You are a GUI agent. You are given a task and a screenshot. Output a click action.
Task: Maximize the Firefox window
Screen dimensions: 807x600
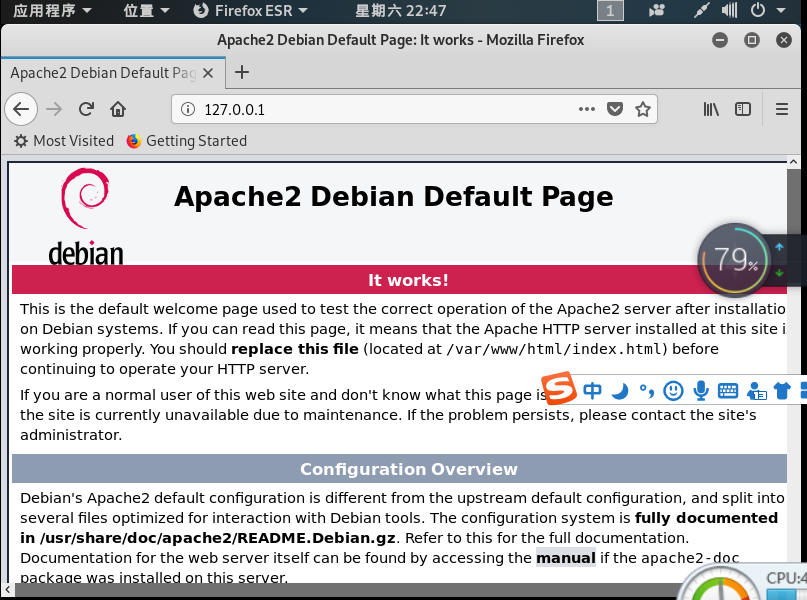pyautogui.click(x=751, y=40)
